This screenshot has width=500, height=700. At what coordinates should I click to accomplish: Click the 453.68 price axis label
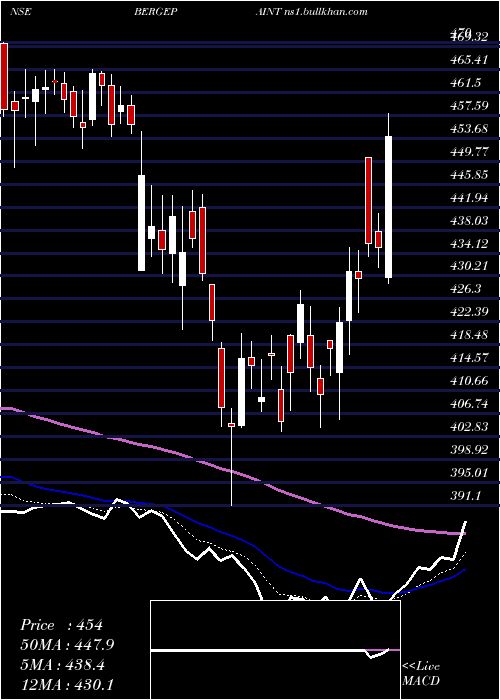point(469,129)
